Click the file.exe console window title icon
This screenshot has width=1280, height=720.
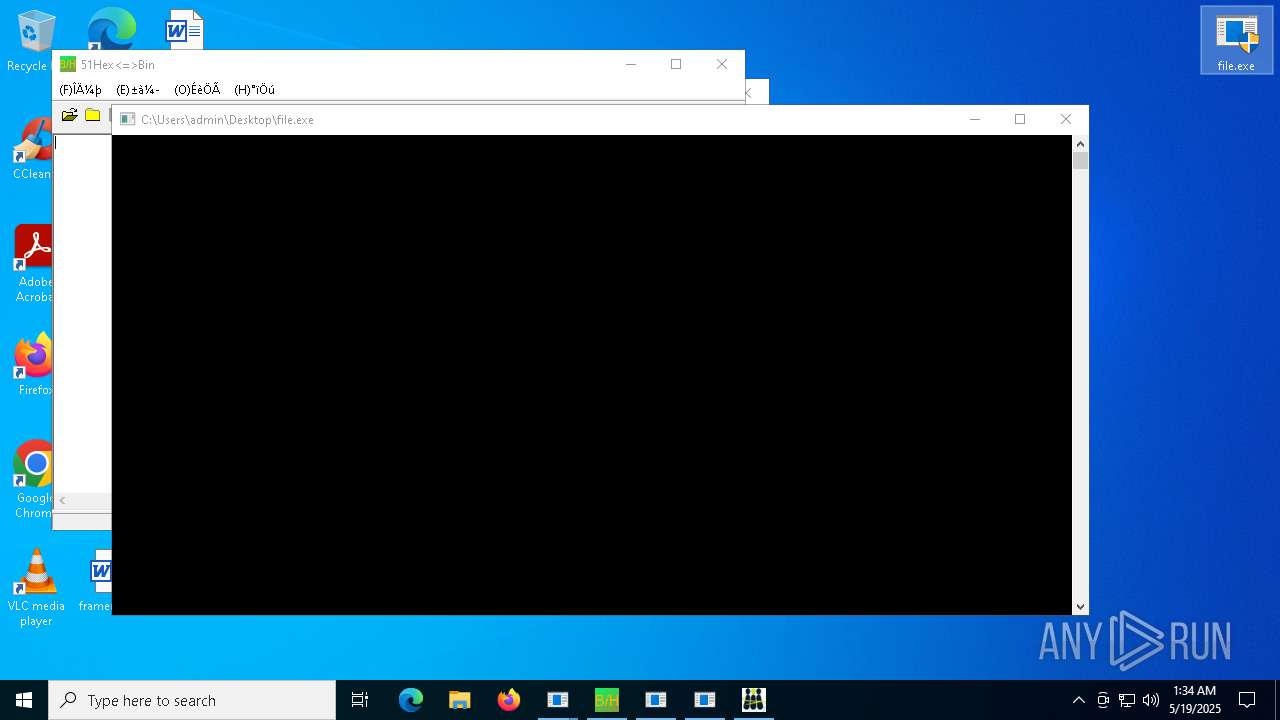[x=127, y=119]
